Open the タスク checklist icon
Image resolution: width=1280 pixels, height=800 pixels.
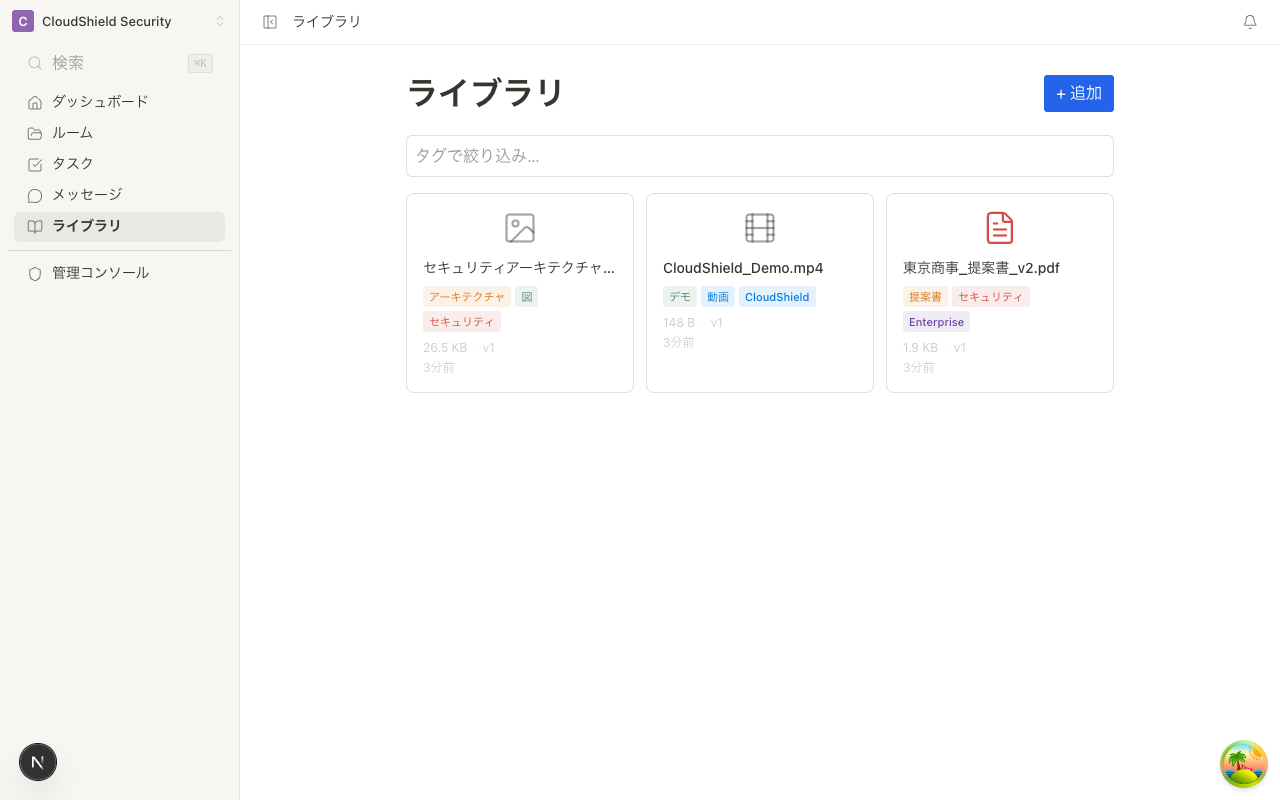click(35, 163)
